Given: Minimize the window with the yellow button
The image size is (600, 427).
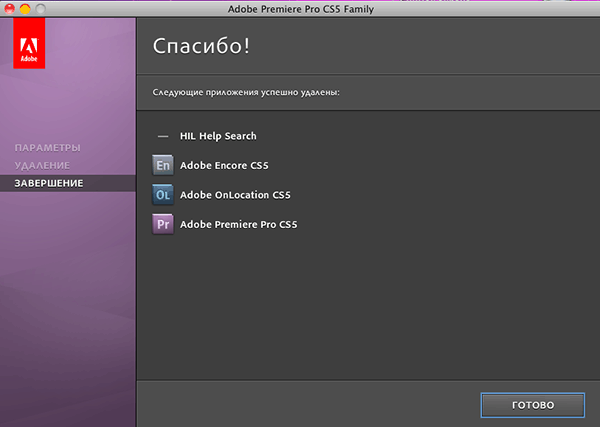Looking at the screenshot, I should (25, 8).
